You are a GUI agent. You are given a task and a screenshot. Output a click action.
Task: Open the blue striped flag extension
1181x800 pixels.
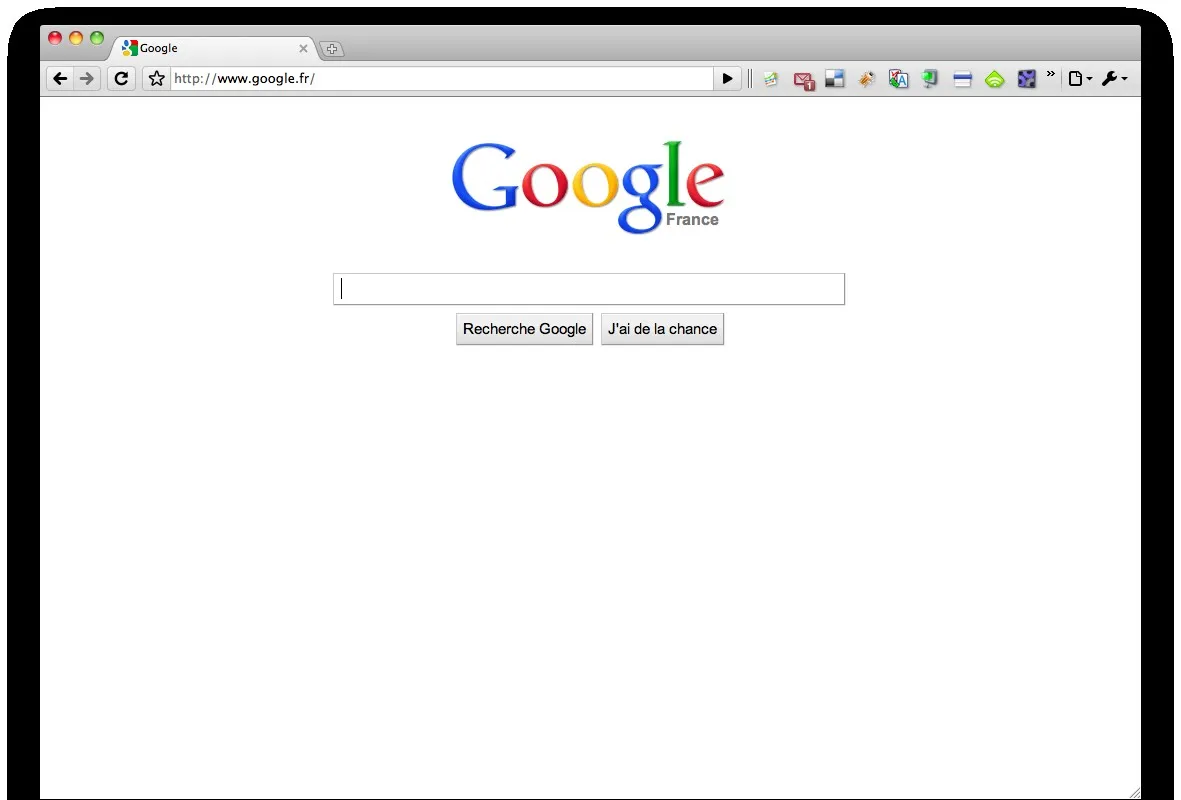[963, 78]
